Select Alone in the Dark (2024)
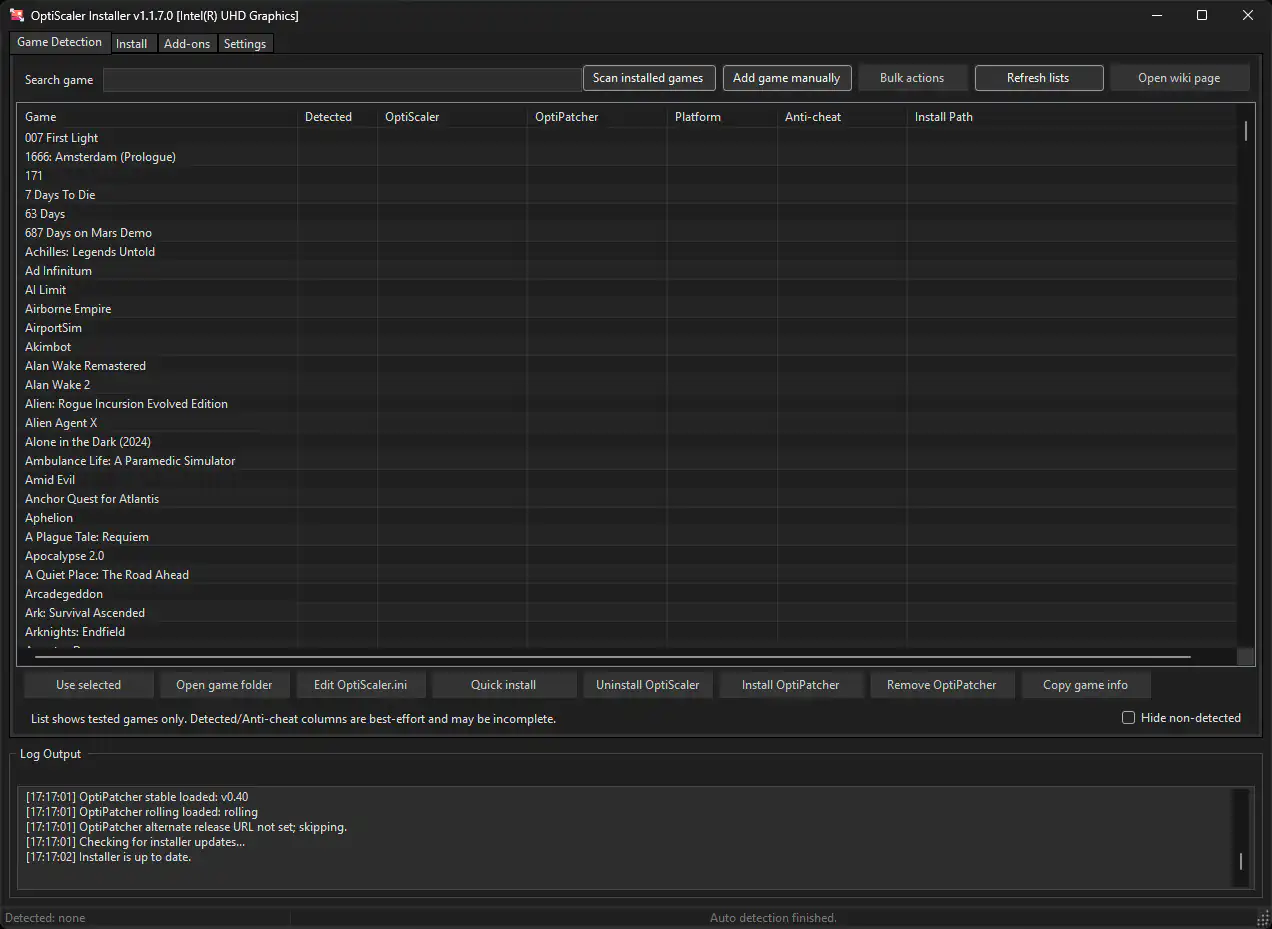The height and width of the screenshot is (929, 1272). (627, 442)
